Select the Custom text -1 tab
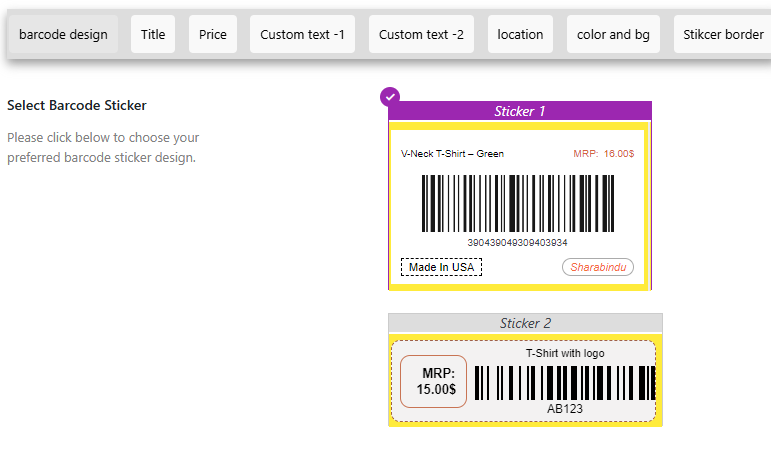 point(302,34)
